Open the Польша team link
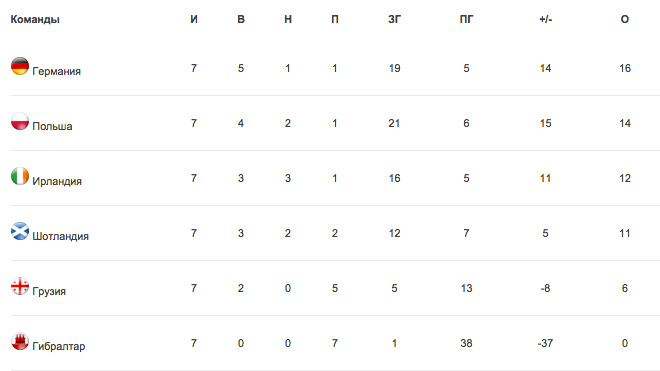Screen dimensions: 660x371 [52, 126]
